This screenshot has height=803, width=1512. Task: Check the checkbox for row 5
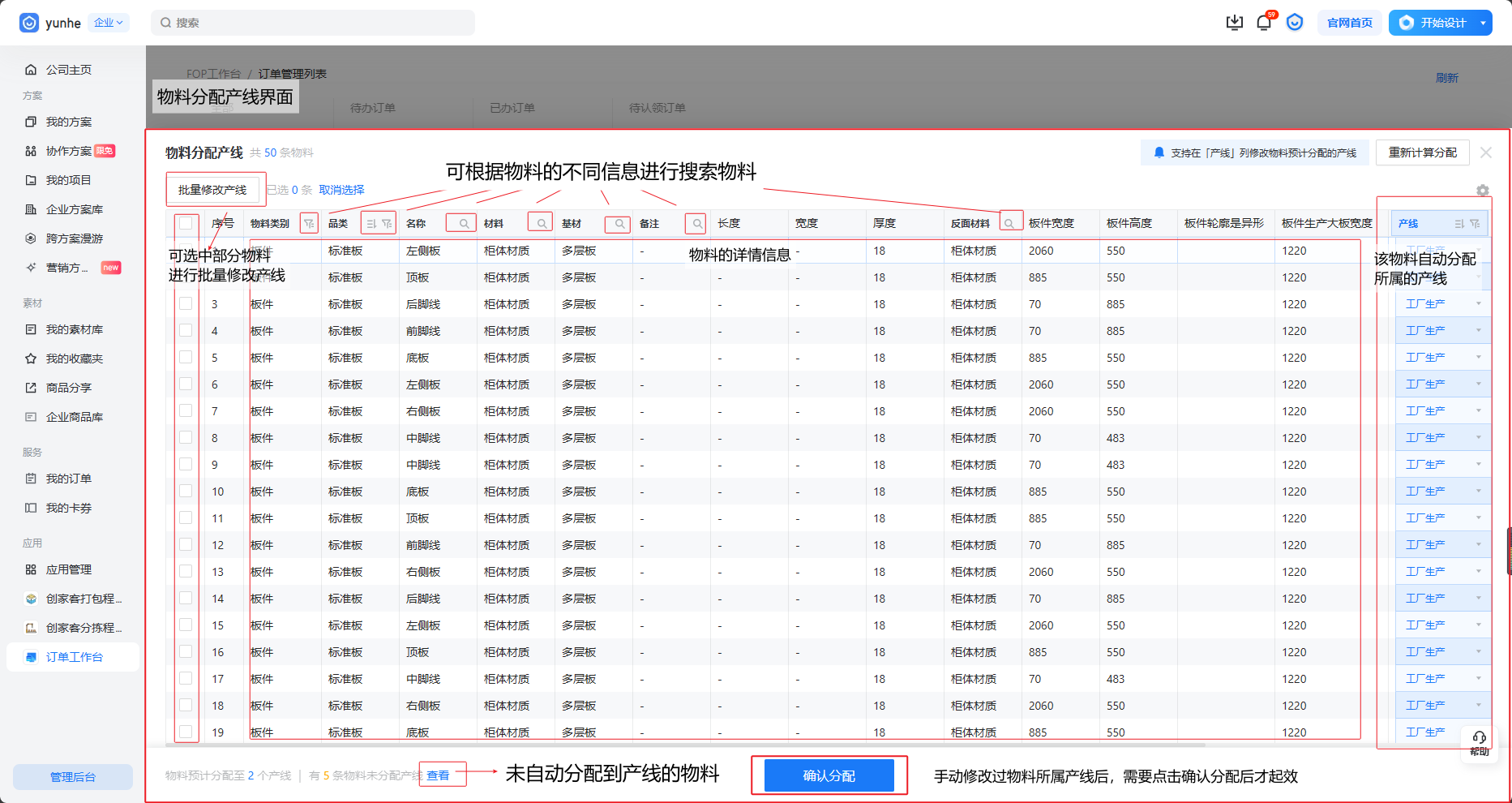tap(186, 358)
